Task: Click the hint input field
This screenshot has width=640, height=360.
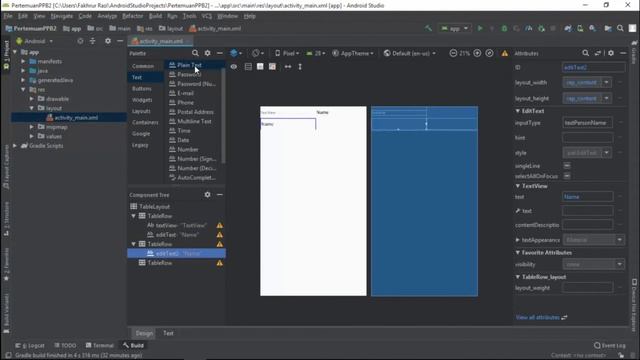Action: pos(587,138)
